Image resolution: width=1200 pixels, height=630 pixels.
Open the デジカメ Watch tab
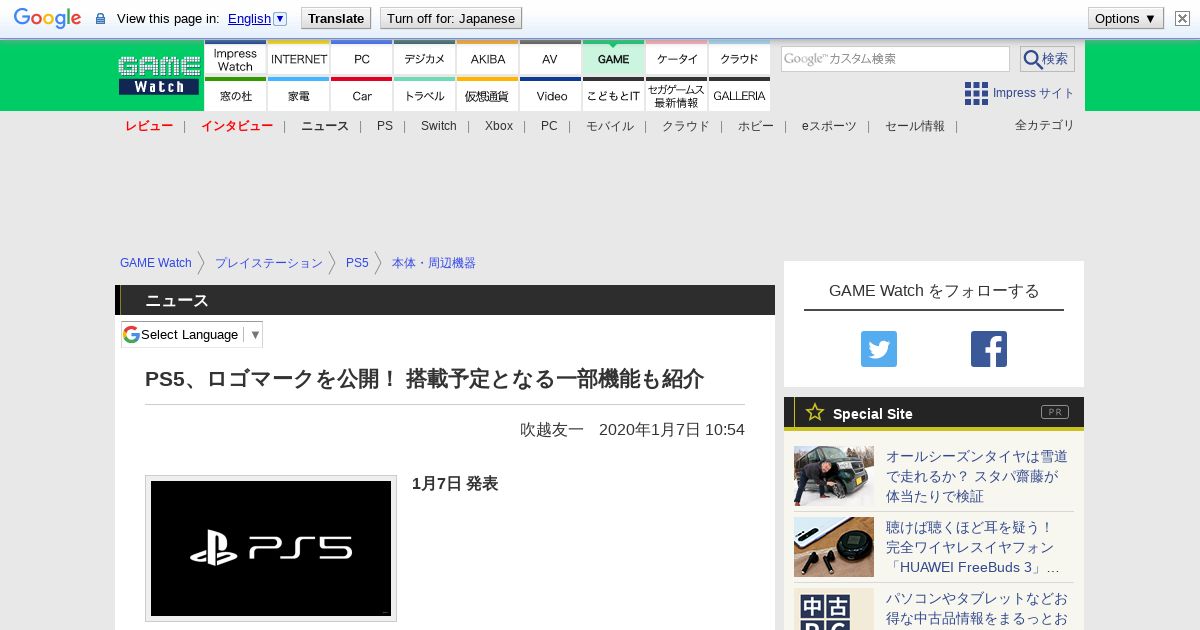pos(425,59)
